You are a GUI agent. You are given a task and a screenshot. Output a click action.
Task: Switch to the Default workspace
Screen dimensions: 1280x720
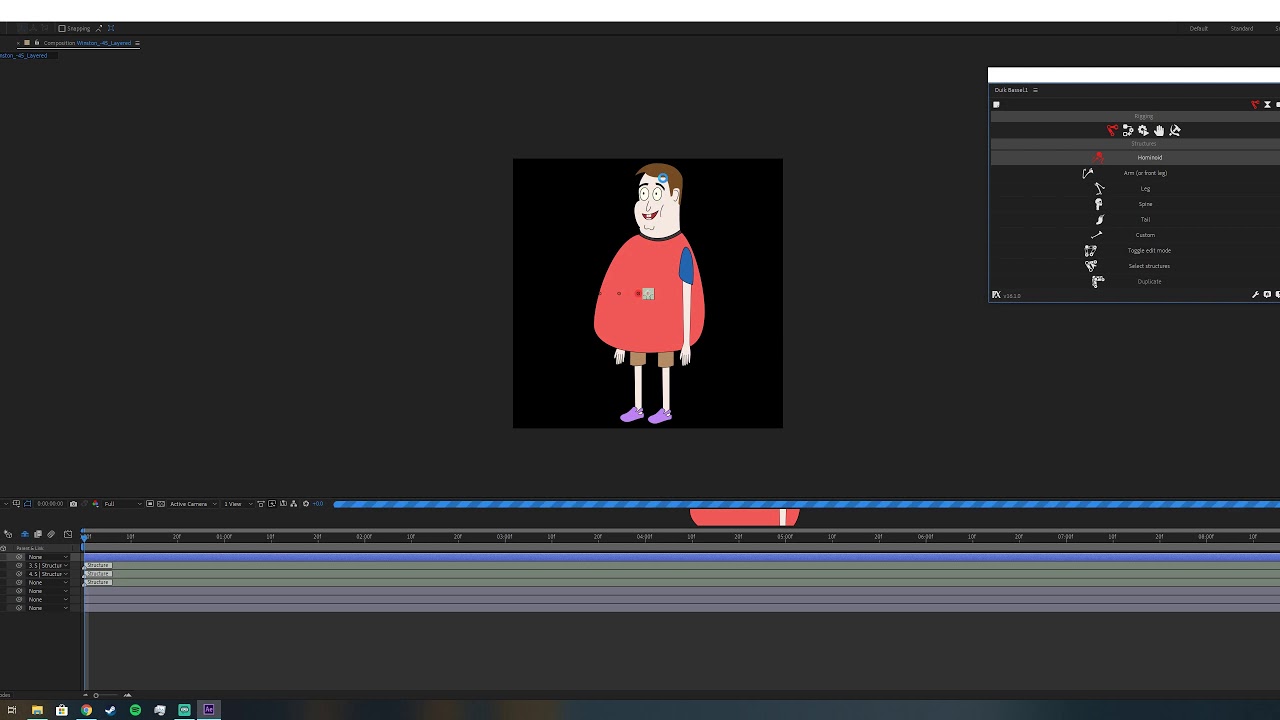[1198, 28]
